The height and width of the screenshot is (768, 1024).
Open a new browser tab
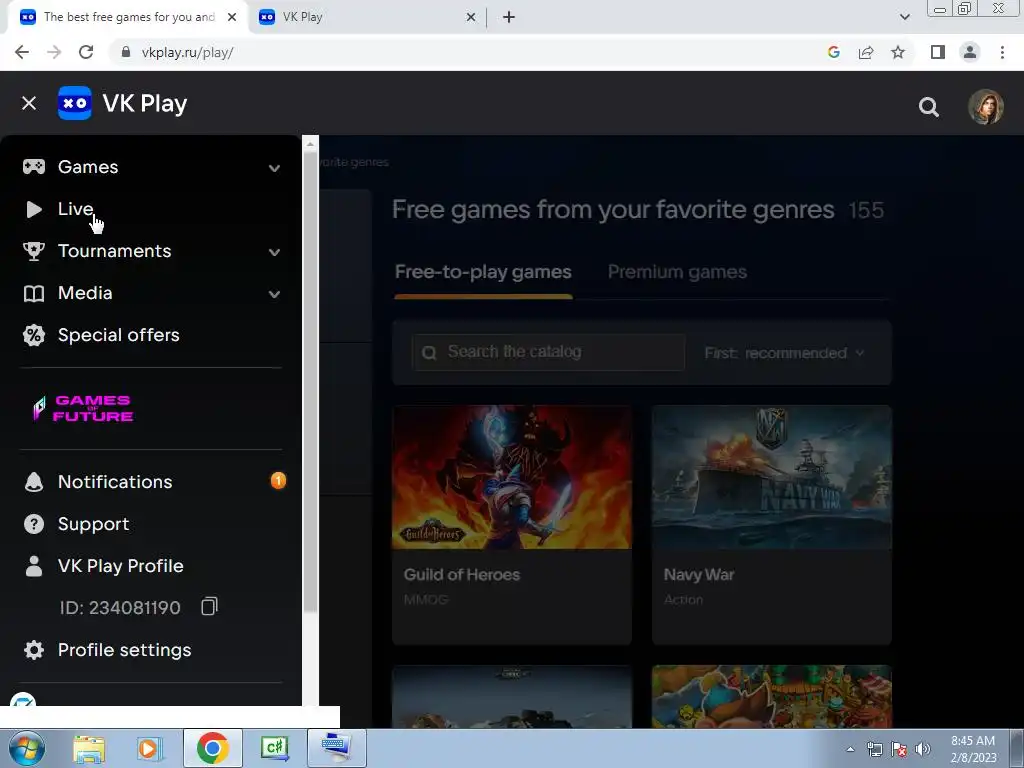click(509, 17)
